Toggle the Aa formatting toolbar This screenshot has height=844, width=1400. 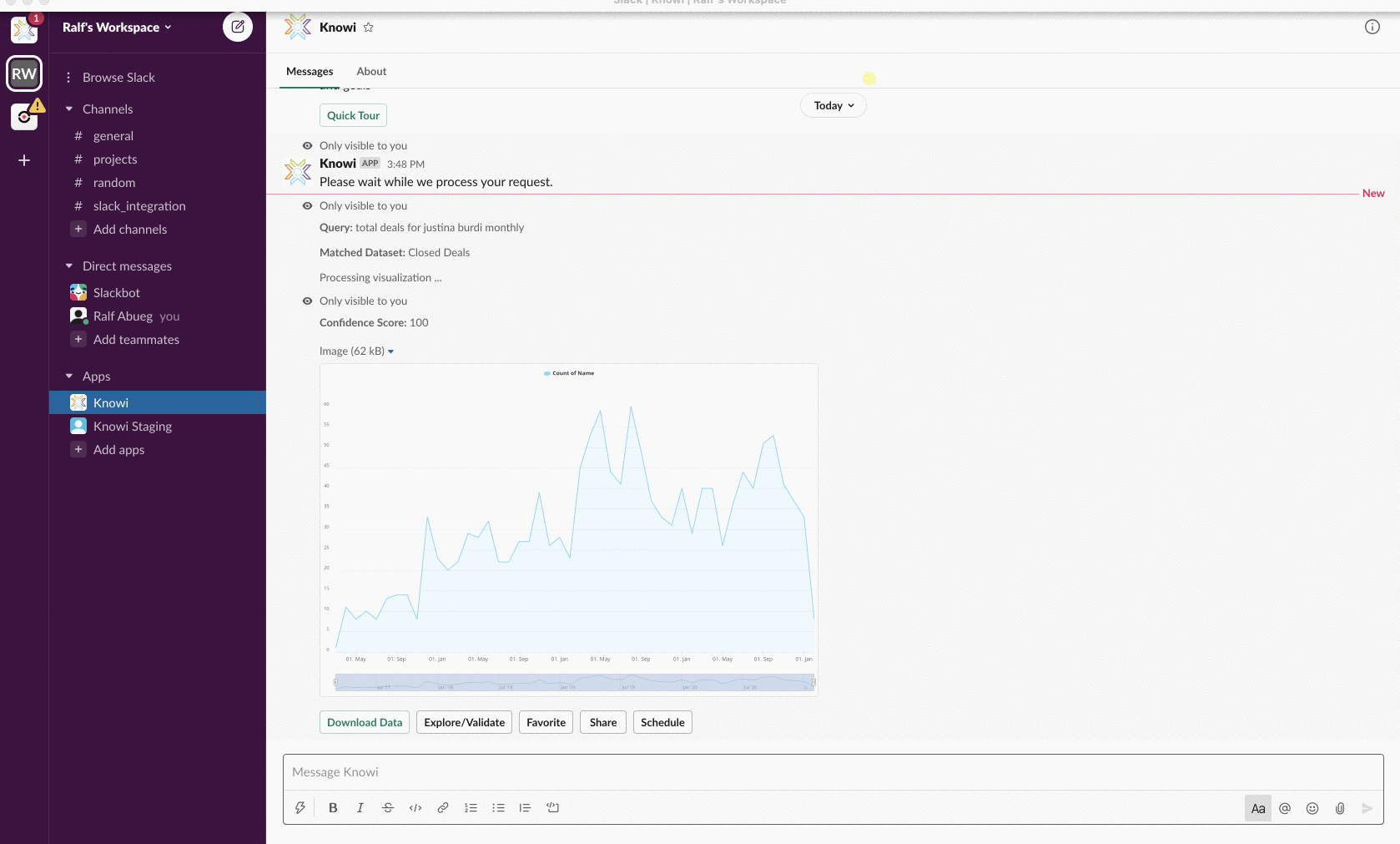point(1257,808)
